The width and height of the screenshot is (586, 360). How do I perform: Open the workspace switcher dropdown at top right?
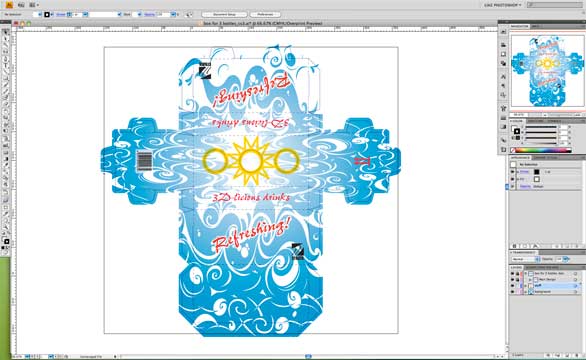click(x=502, y=5)
